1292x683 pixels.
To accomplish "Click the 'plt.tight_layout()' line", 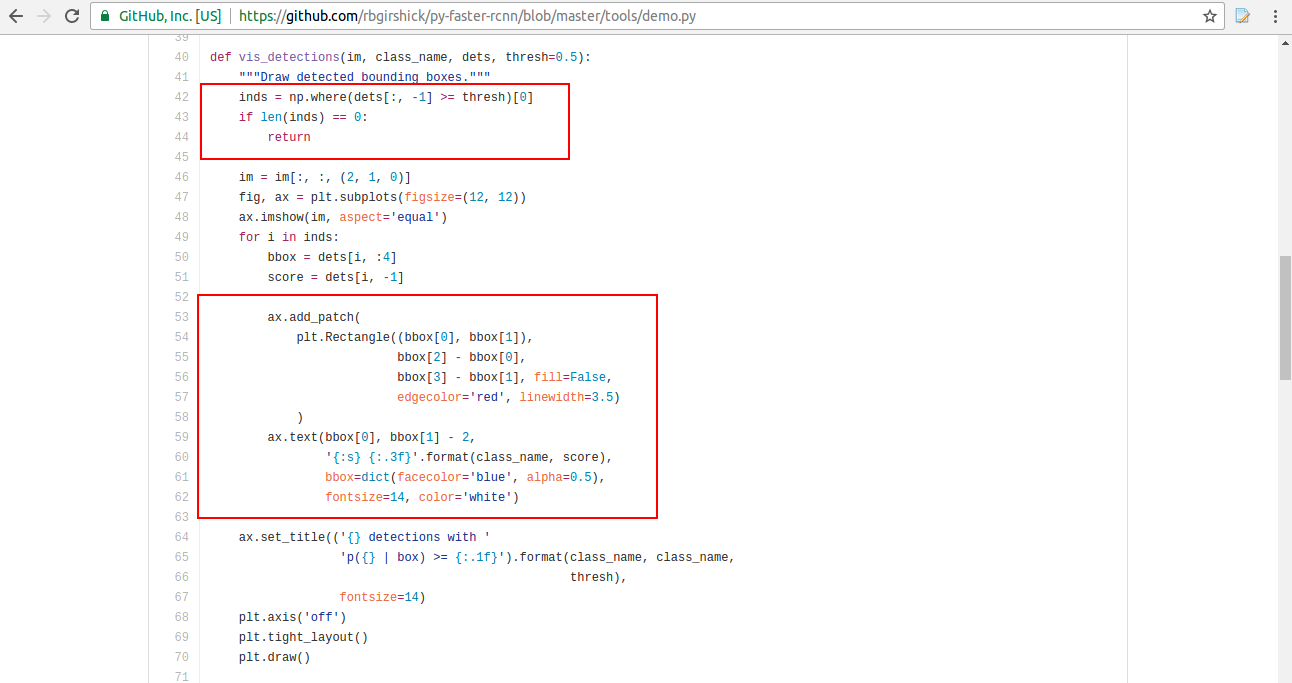I will pos(303,637).
